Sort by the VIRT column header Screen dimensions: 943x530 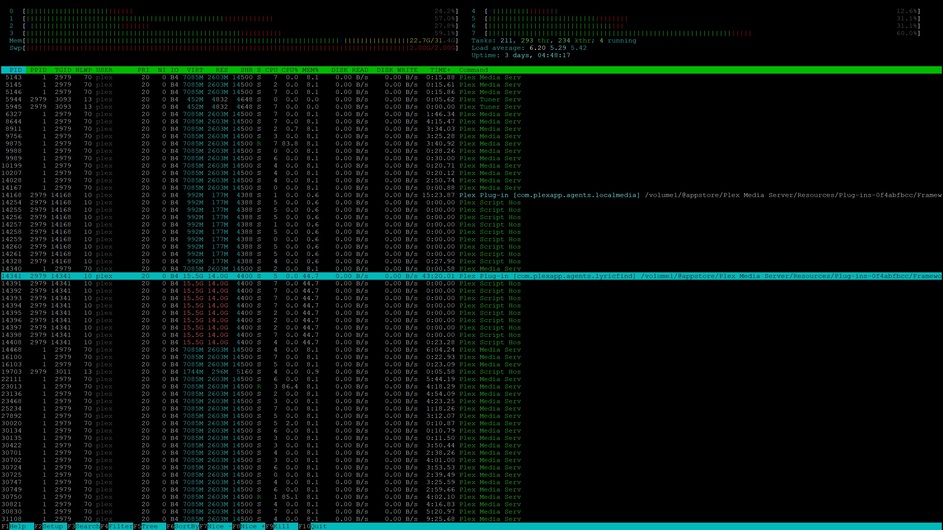click(195, 70)
